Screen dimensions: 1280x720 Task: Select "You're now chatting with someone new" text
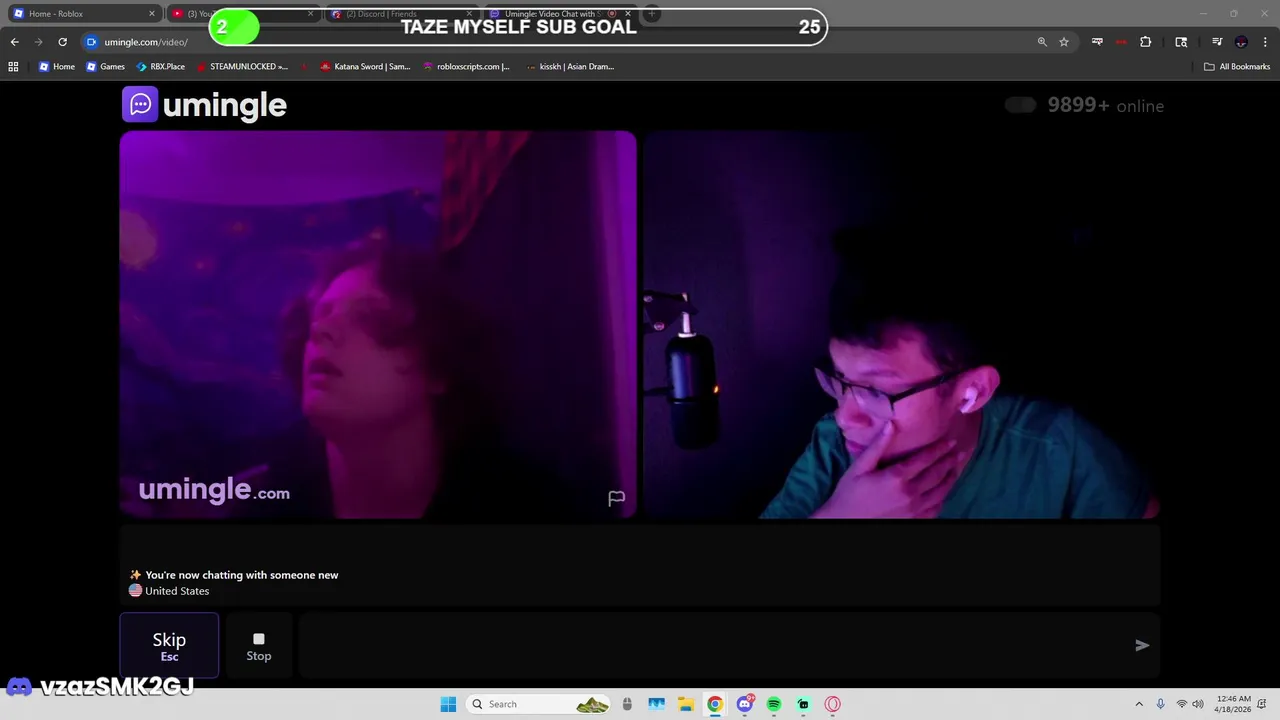[242, 575]
